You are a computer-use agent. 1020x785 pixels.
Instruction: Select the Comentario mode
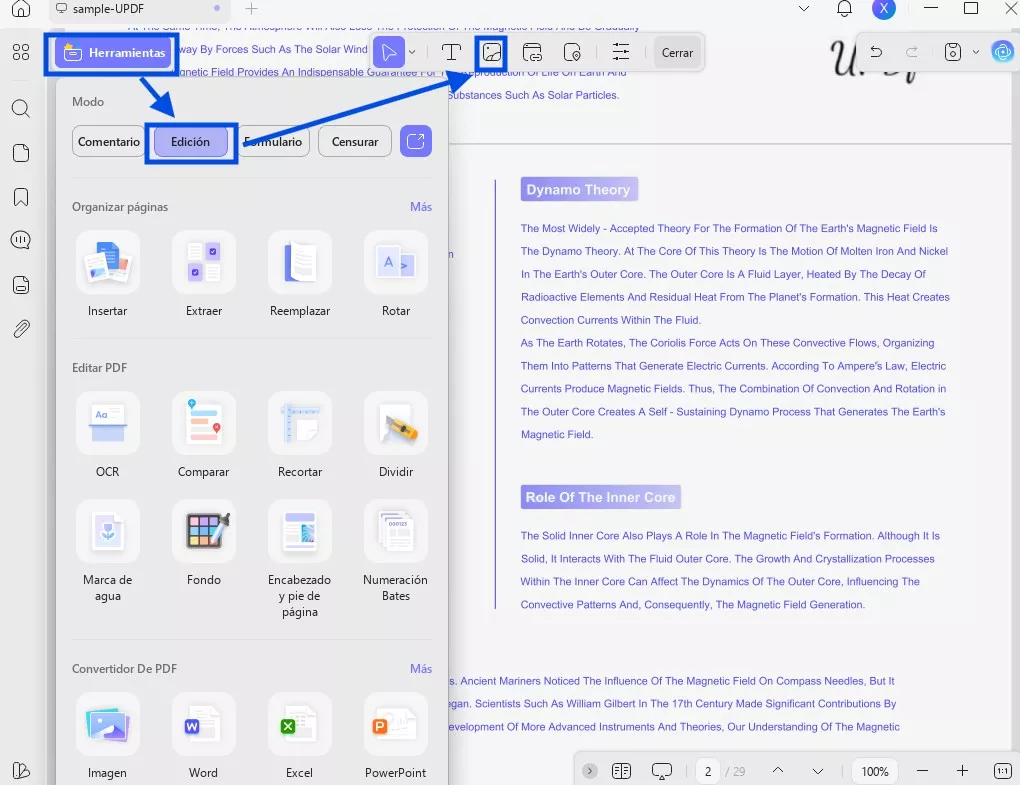(x=109, y=141)
